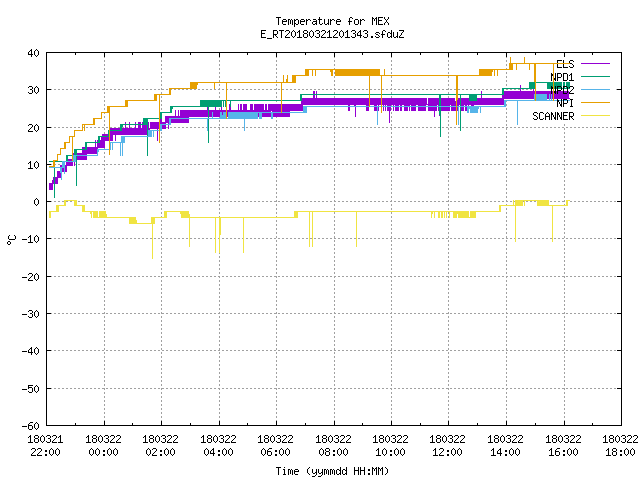This screenshot has width=640, height=480.
Task: Click the chart title 'Temperature for MEX'
Action: pyautogui.click(x=332, y=21)
